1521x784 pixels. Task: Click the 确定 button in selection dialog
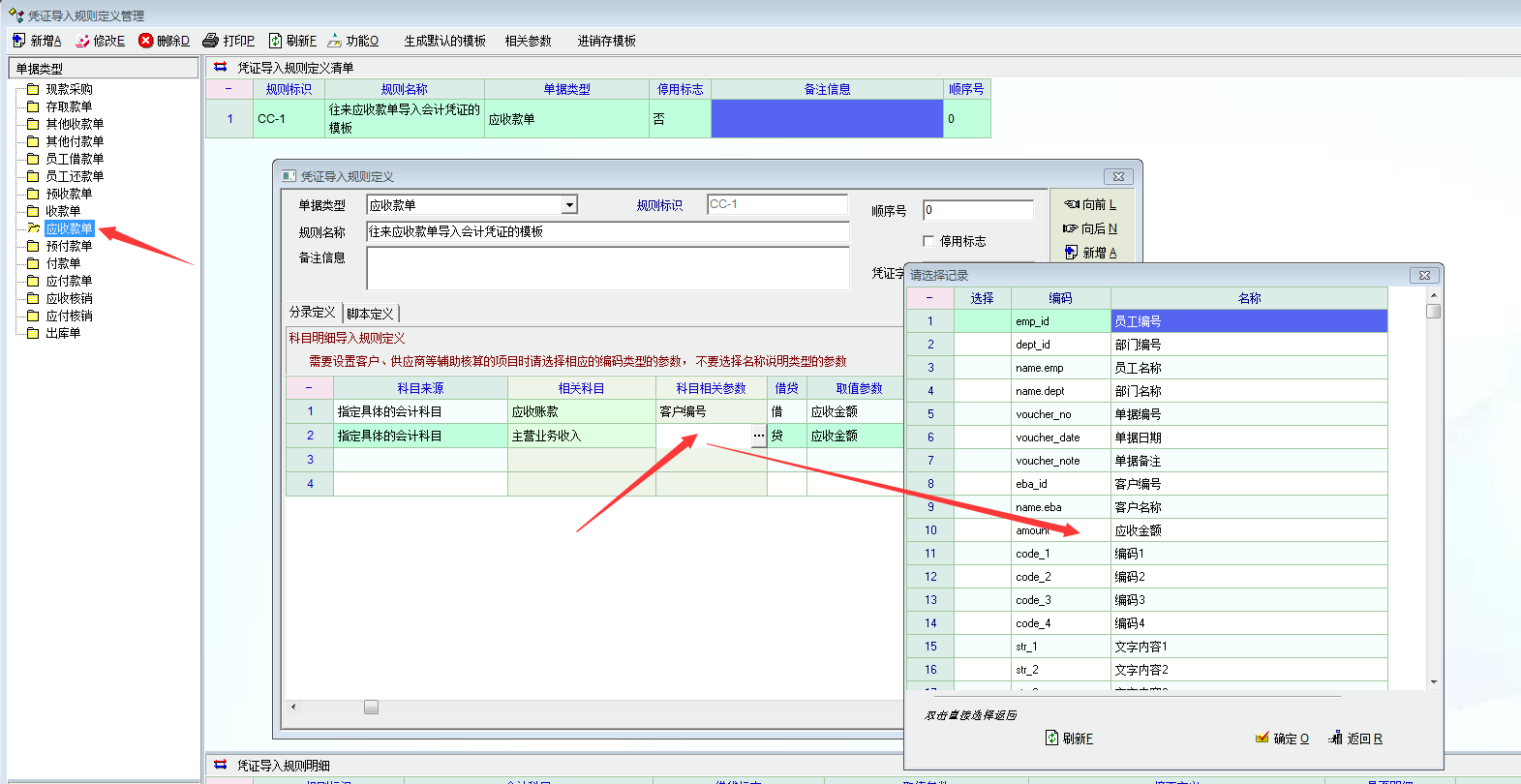pyautogui.click(x=1282, y=739)
